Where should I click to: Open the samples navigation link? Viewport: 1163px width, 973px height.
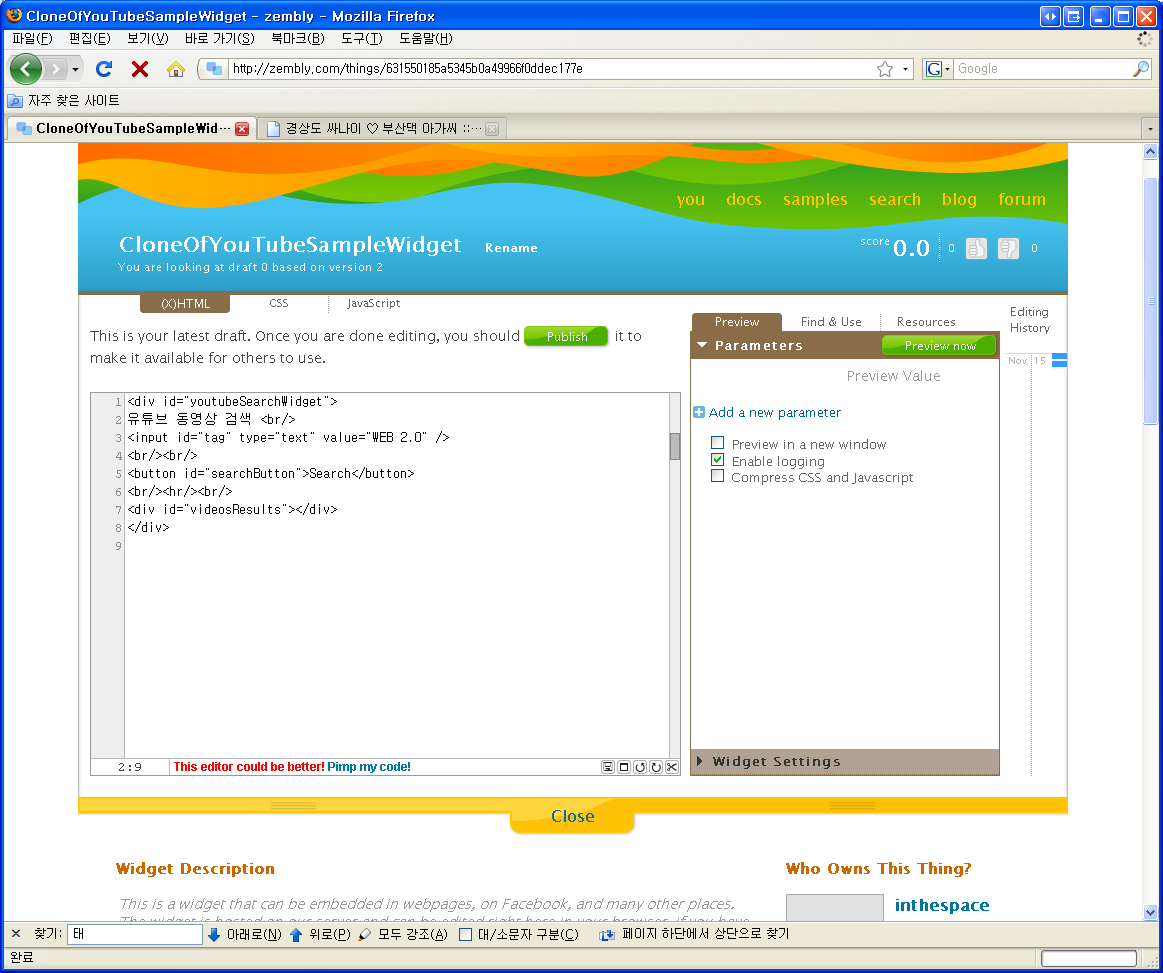click(815, 199)
